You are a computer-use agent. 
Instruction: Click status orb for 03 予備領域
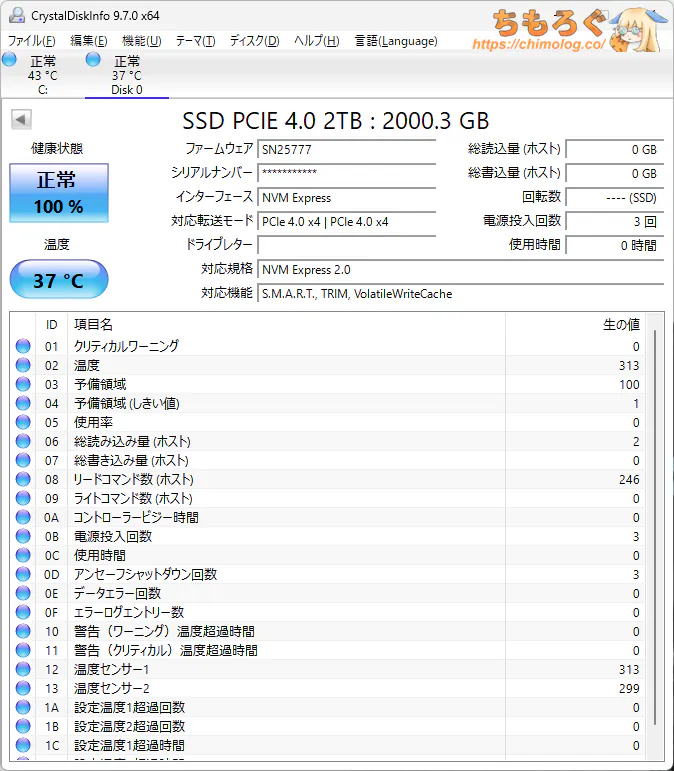click(23, 384)
